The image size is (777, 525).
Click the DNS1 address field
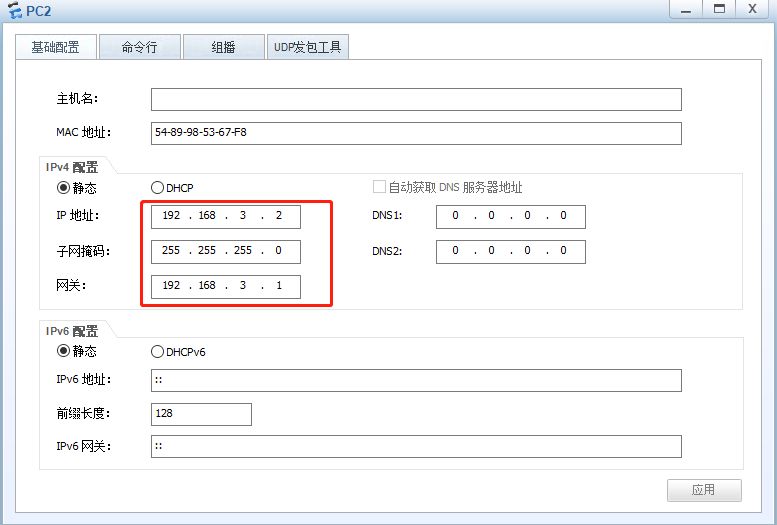click(x=510, y=217)
